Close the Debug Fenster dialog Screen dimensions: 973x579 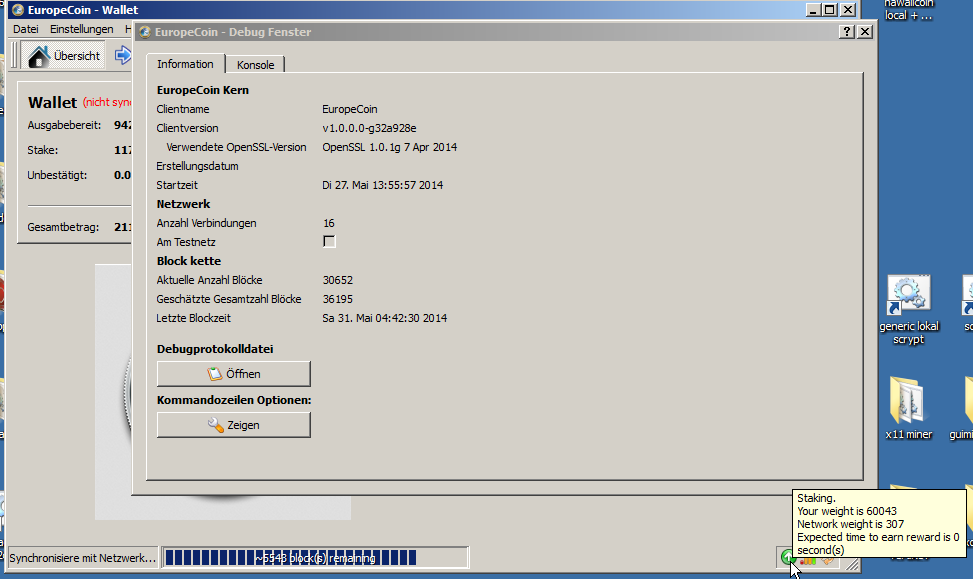(864, 32)
